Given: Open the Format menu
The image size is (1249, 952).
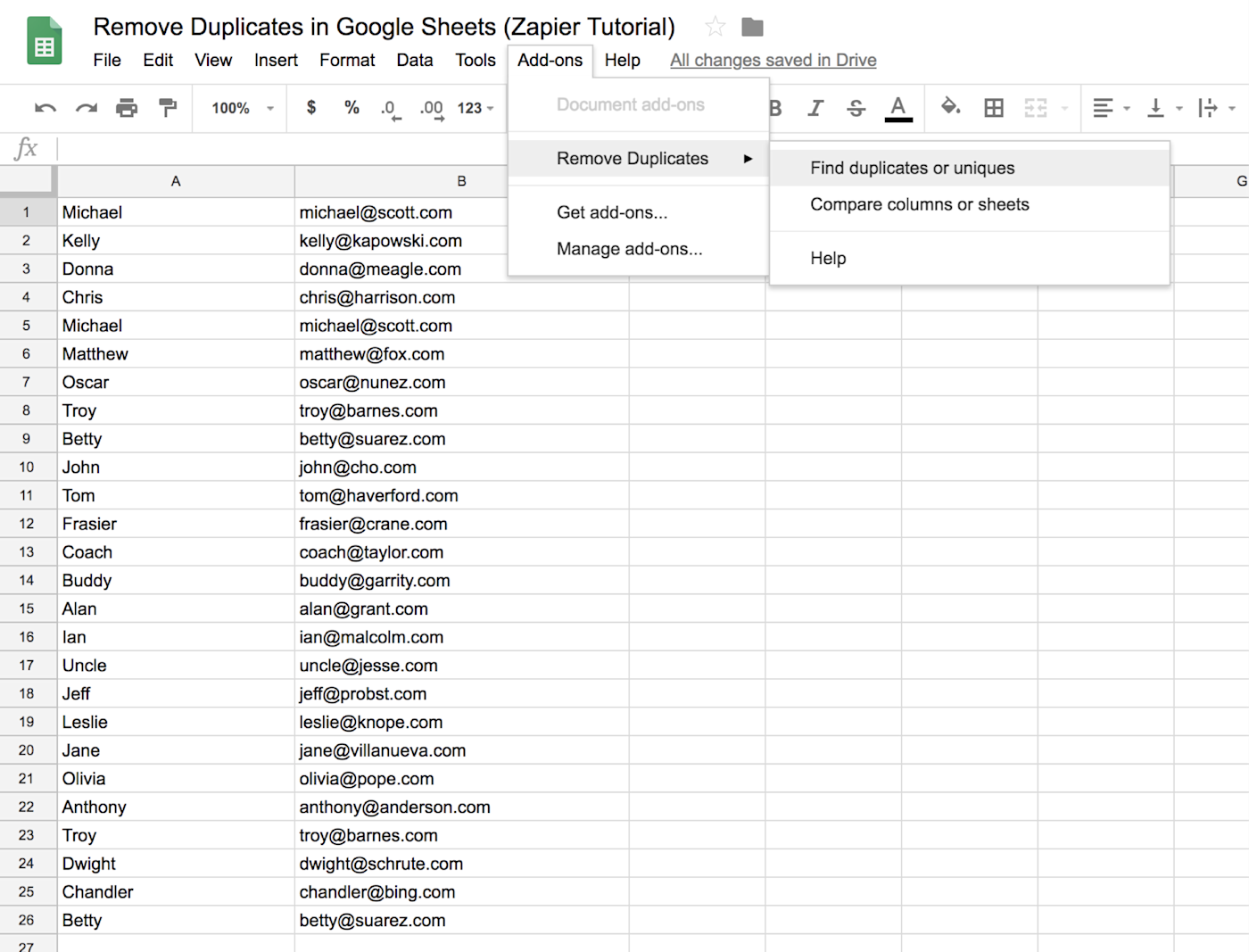Looking at the screenshot, I should [347, 60].
